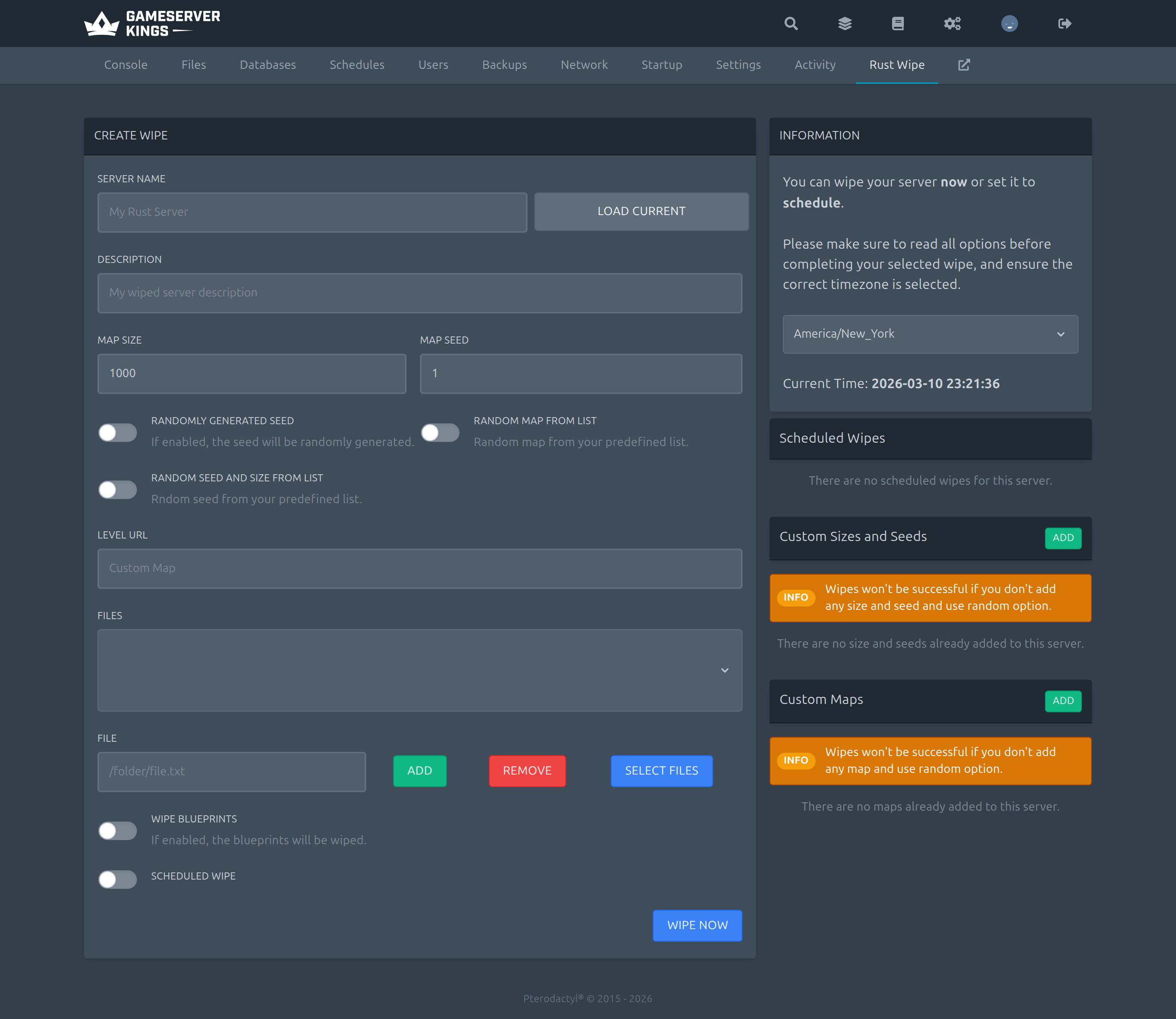The height and width of the screenshot is (1019, 1176).
Task: Toggle Random Map From List option
Action: [440, 432]
